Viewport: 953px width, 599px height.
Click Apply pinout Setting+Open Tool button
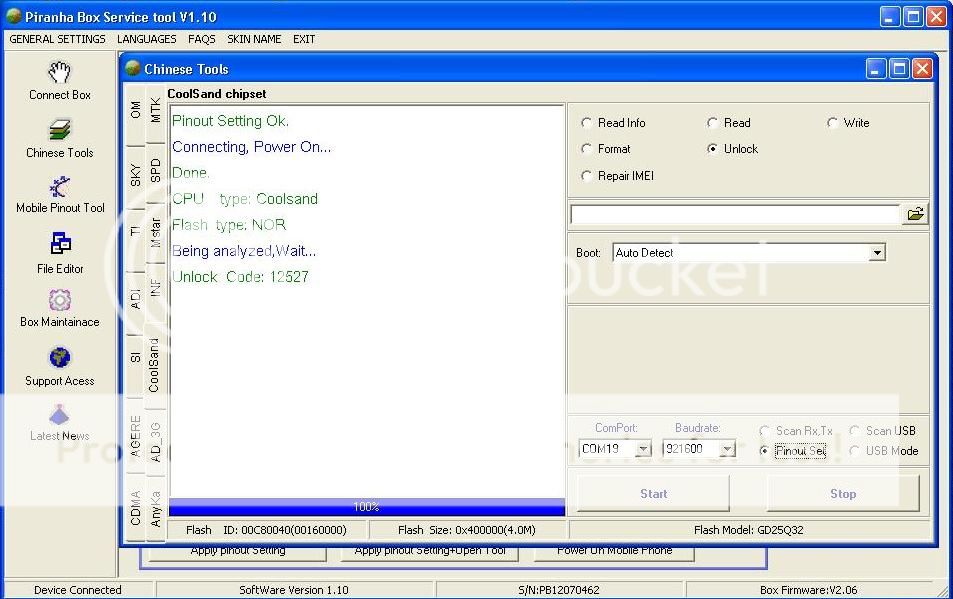(430, 552)
